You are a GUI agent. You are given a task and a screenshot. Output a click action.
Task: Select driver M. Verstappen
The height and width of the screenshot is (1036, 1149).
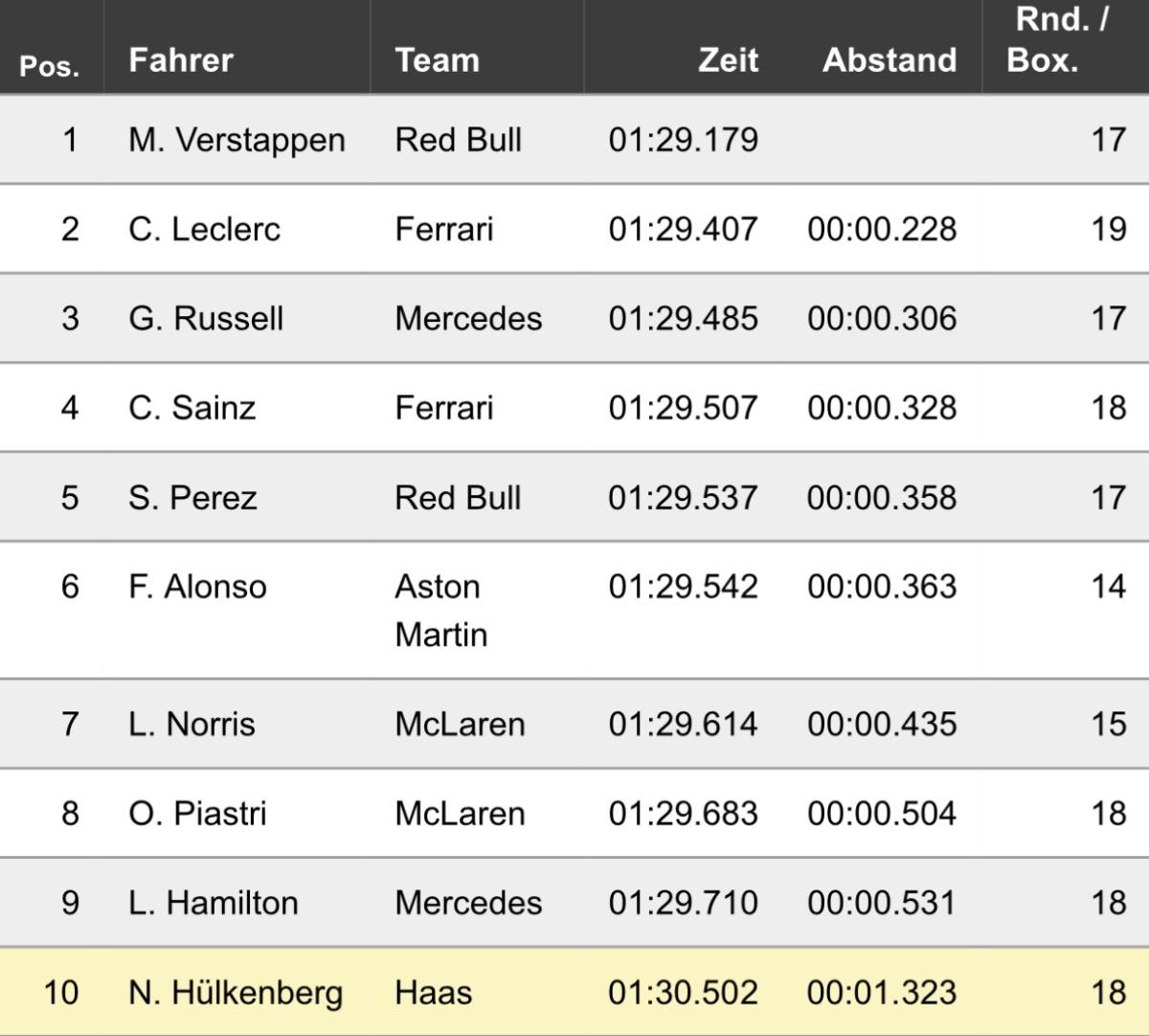(237, 140)
